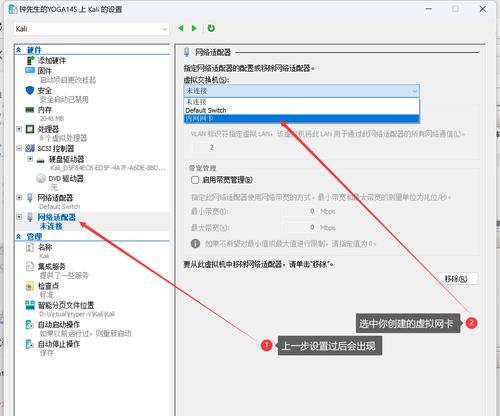Viewport: 500px width, 416px height.
Task: Click the 安全 security shield icon
Action: (30, 90)
